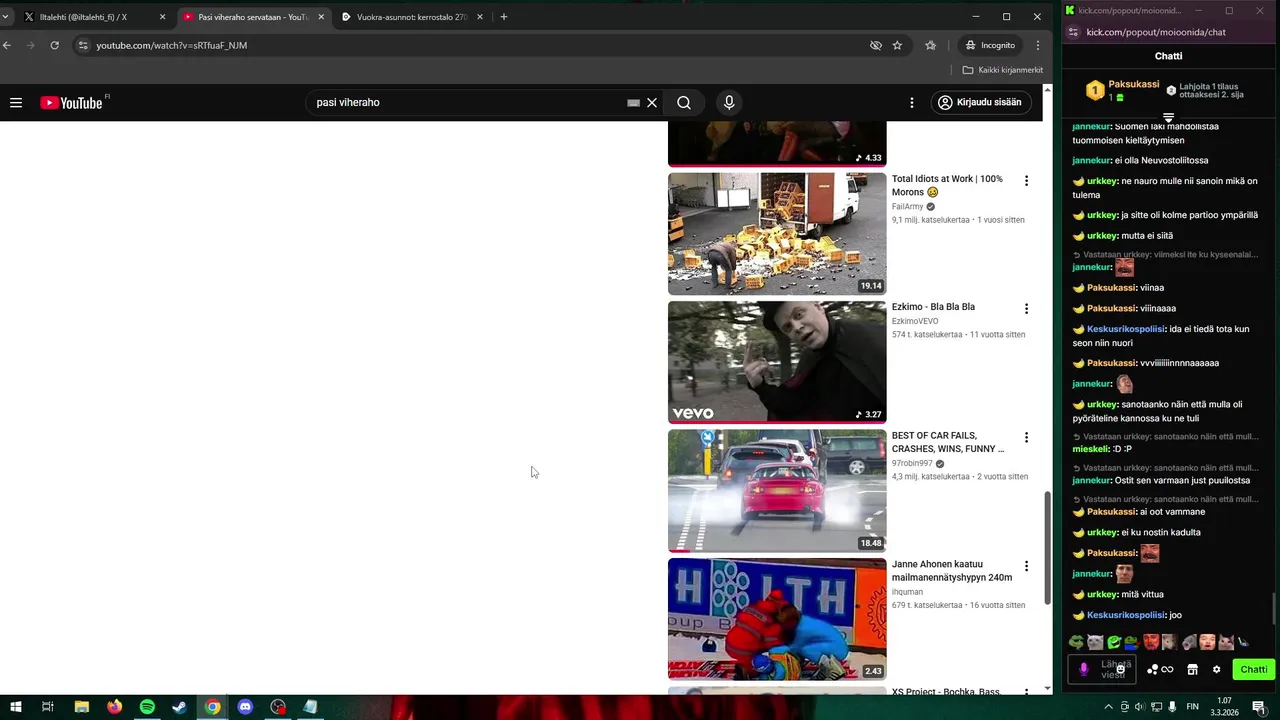This screenshot has width=1280, height=720.
Task: Click the YouTube search magnifier button
Action: tap(684, 102)
